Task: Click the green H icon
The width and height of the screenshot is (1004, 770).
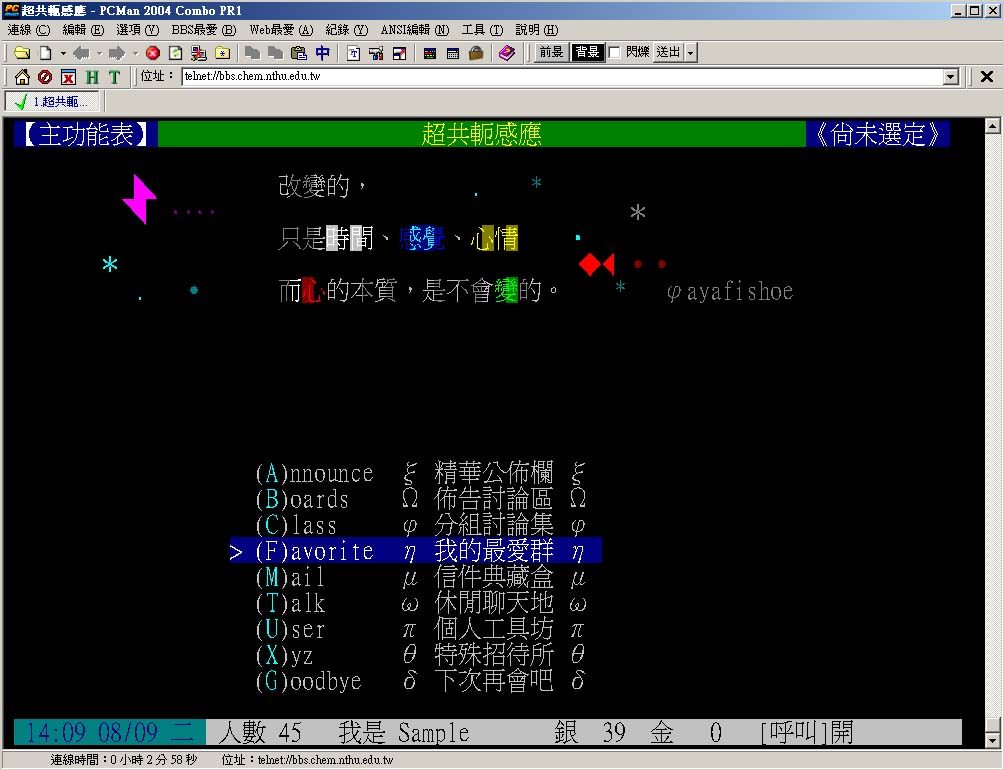Action: click(92, 77)
